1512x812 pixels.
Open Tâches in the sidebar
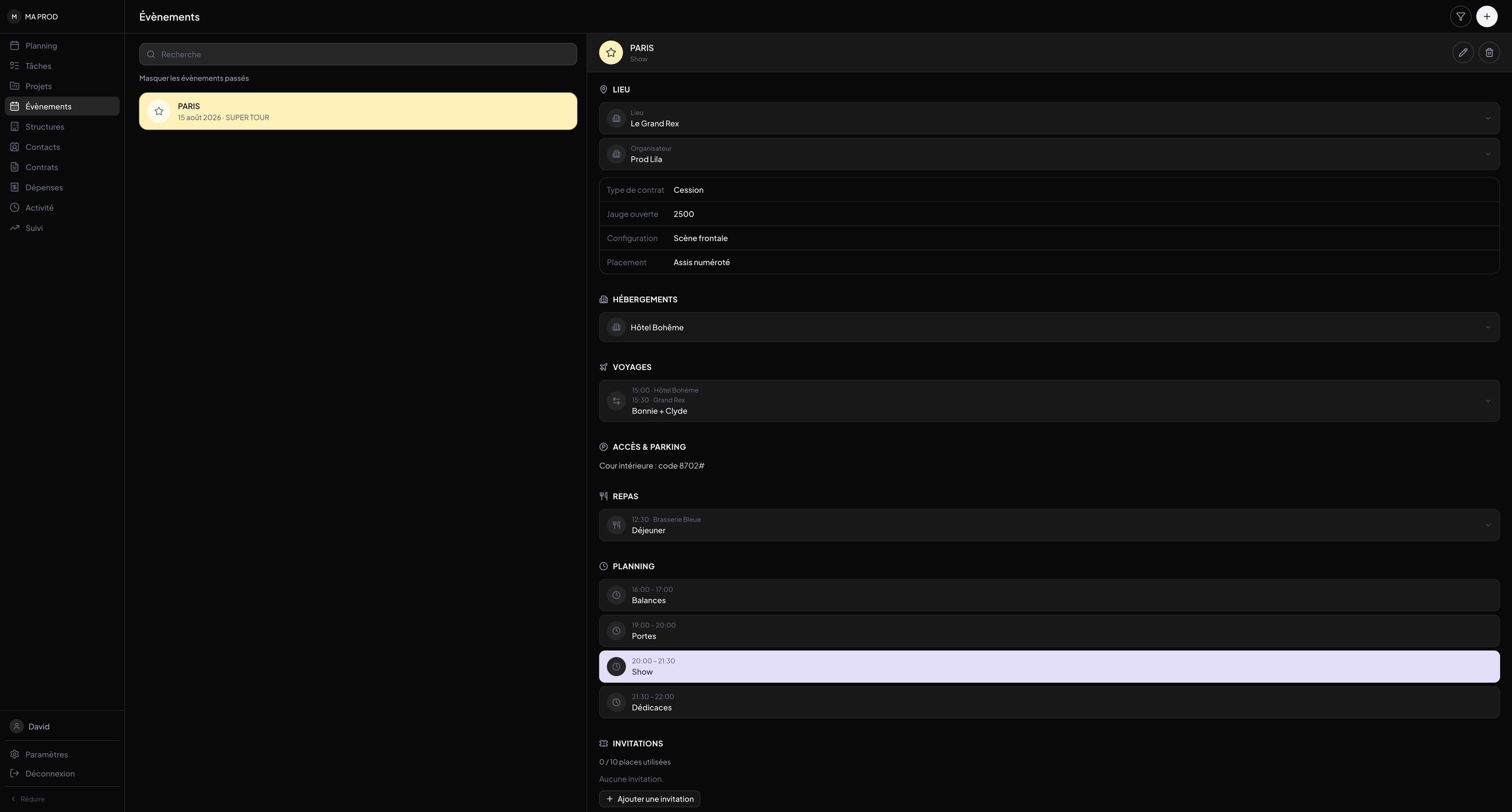click(x=62, y=66)
